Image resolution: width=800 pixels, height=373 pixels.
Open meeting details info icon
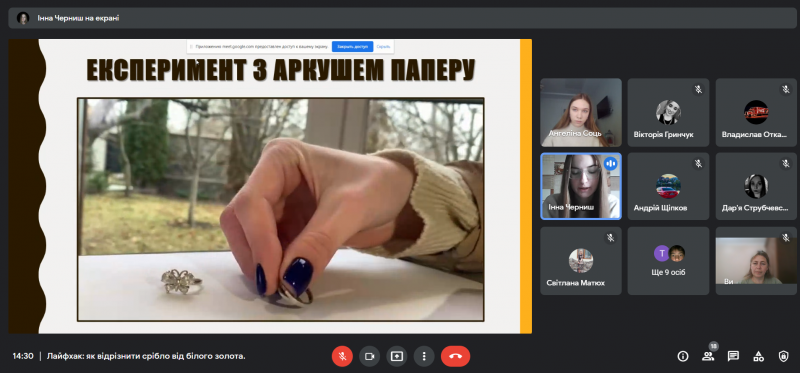[683, 356]
